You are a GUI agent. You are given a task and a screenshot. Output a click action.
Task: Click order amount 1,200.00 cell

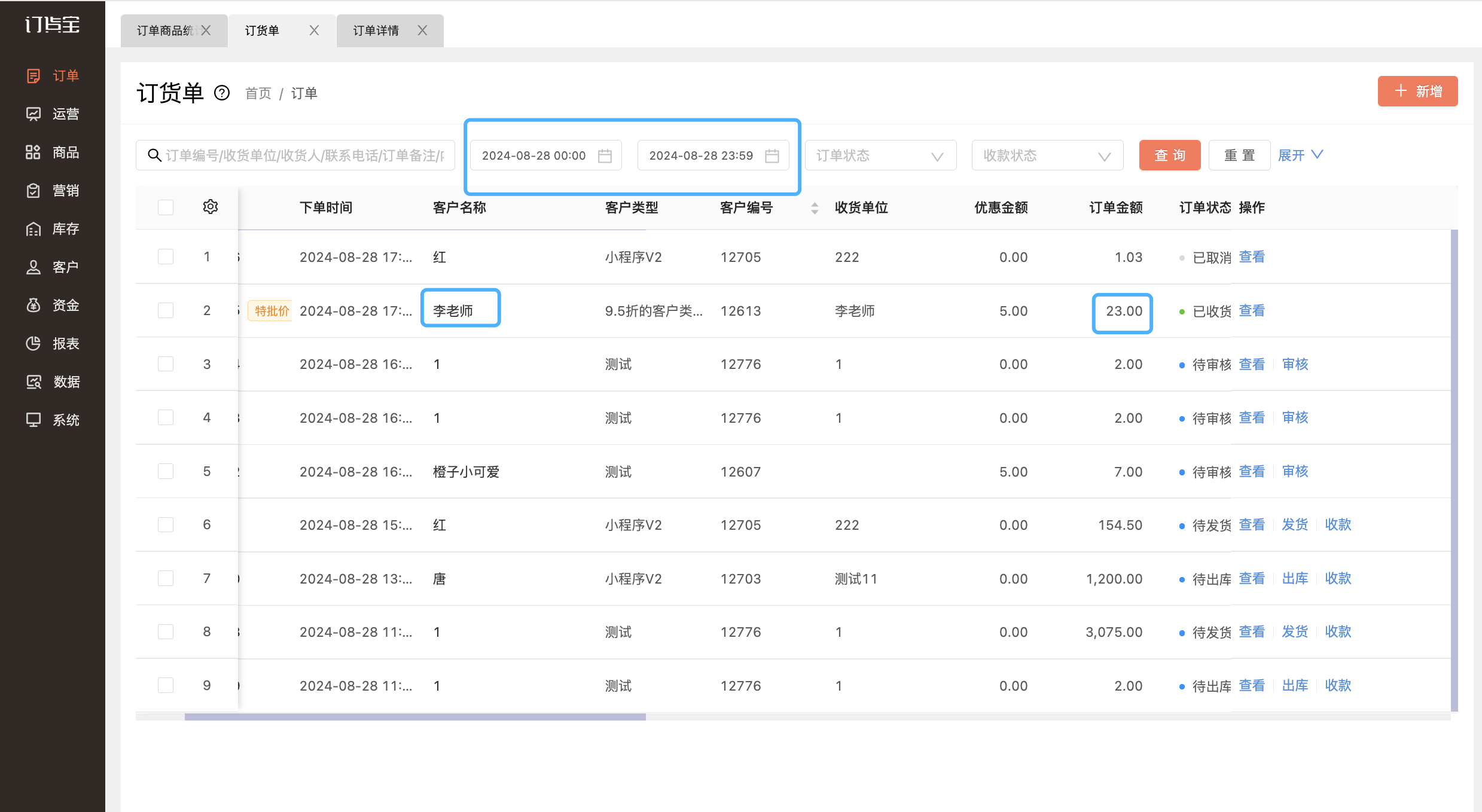tap(1114, 579)
